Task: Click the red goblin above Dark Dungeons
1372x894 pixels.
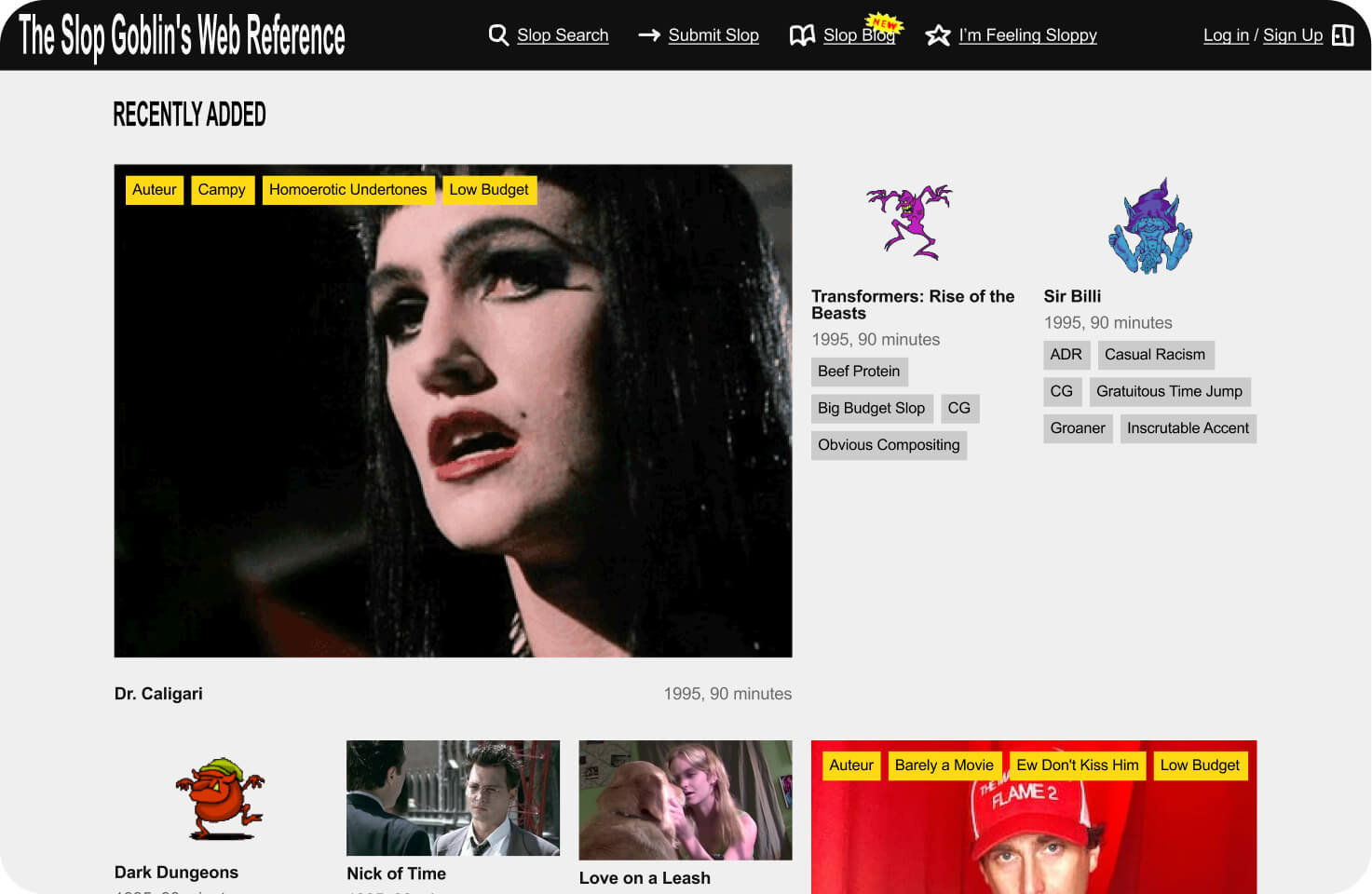Action: 220,798
